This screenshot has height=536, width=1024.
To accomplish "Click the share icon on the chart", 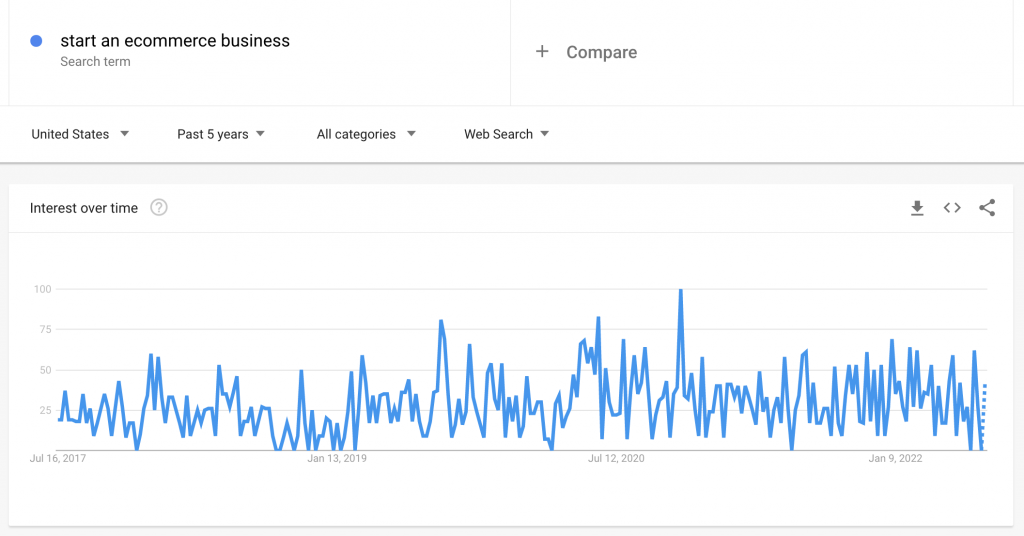I will tap(987, 208).
